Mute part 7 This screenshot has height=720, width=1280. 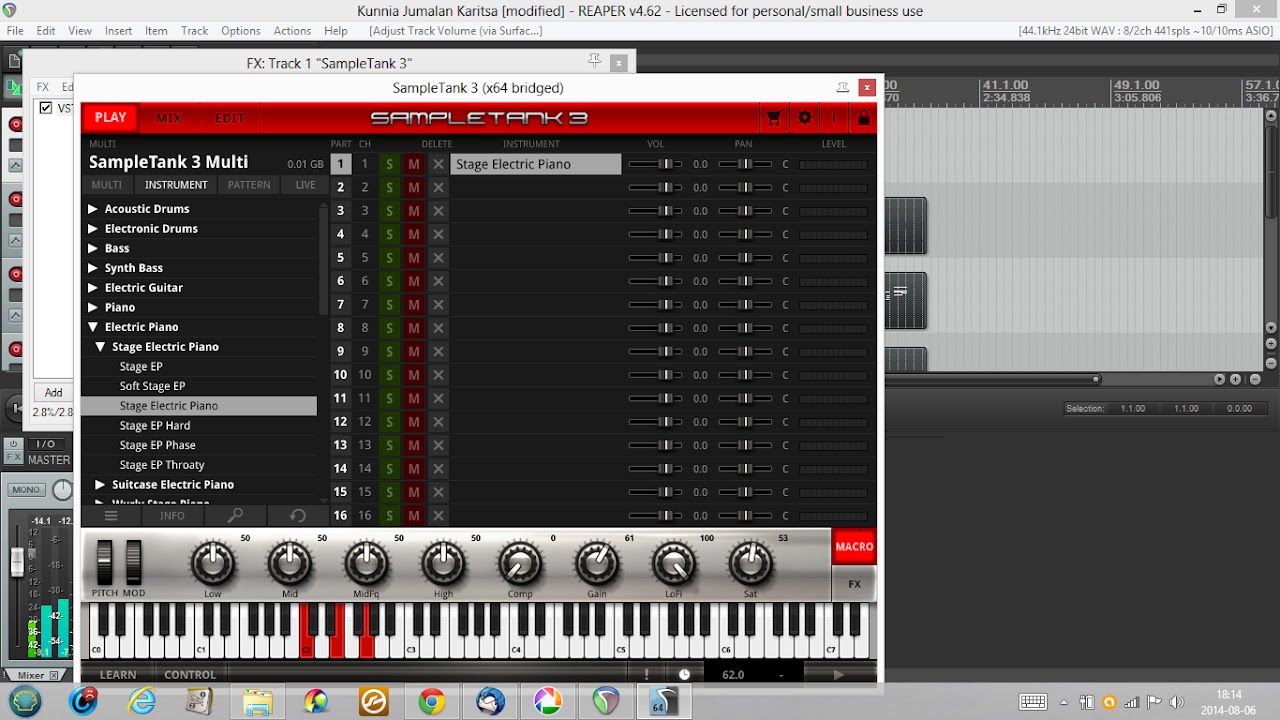click(414, 305)
